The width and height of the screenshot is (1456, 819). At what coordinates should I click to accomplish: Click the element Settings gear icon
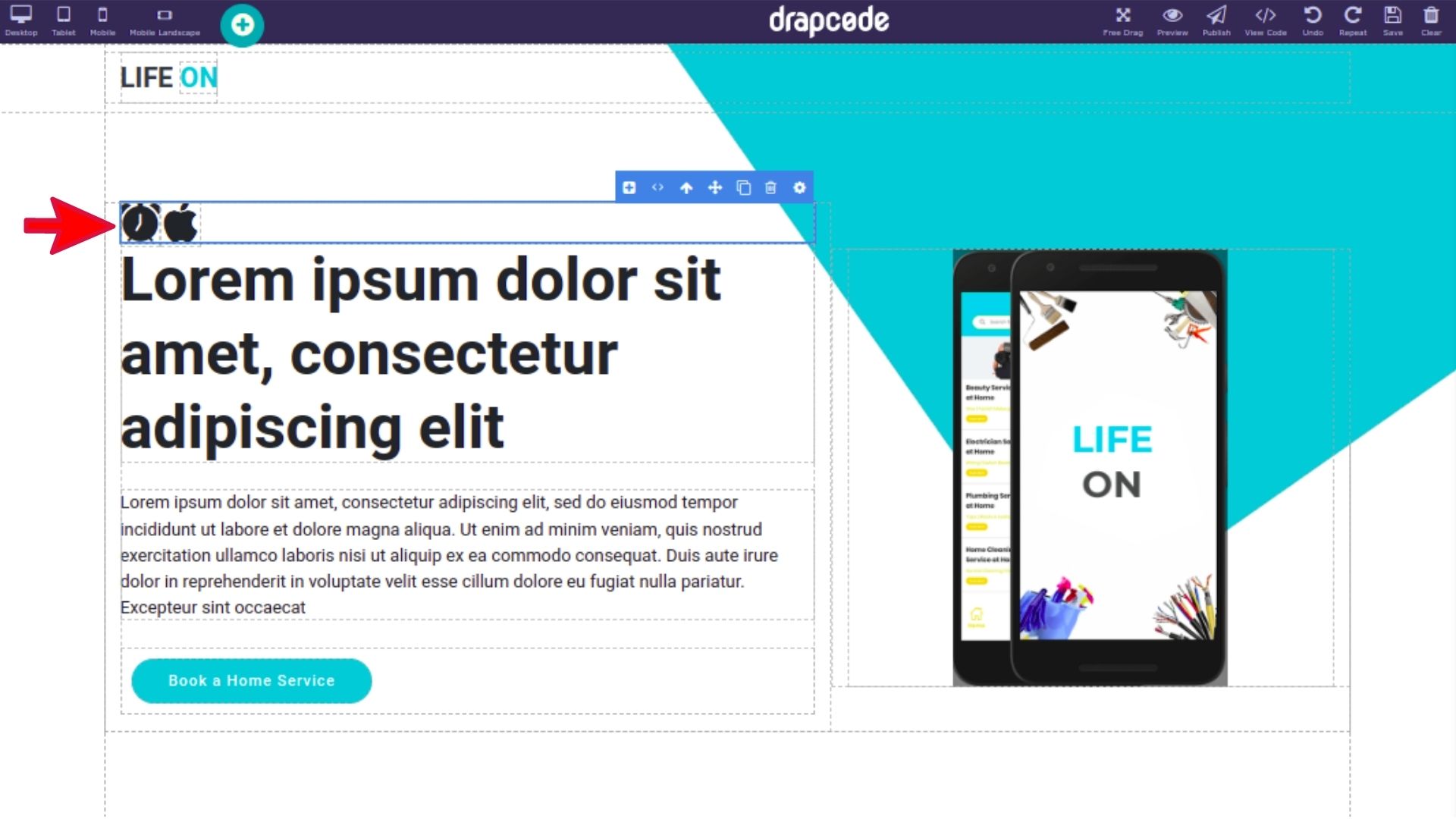pos(800,188)
